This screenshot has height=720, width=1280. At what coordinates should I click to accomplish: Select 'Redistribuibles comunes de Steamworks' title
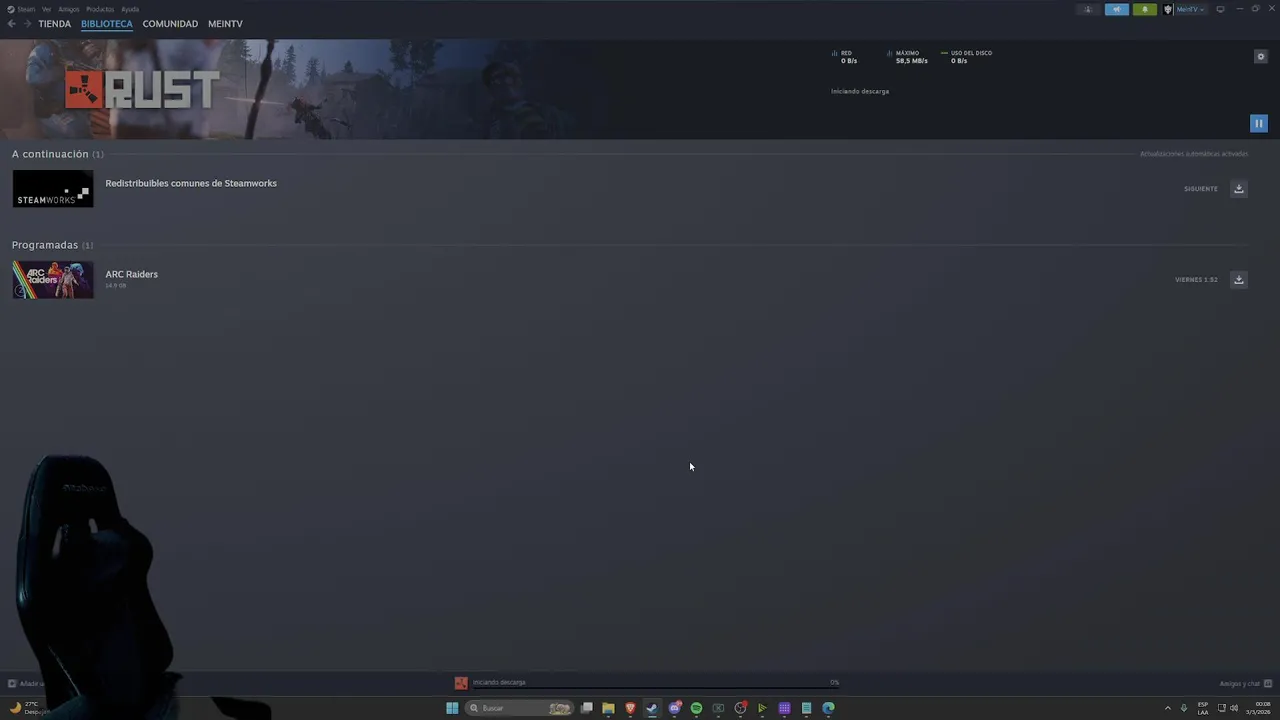pos(191,183)
